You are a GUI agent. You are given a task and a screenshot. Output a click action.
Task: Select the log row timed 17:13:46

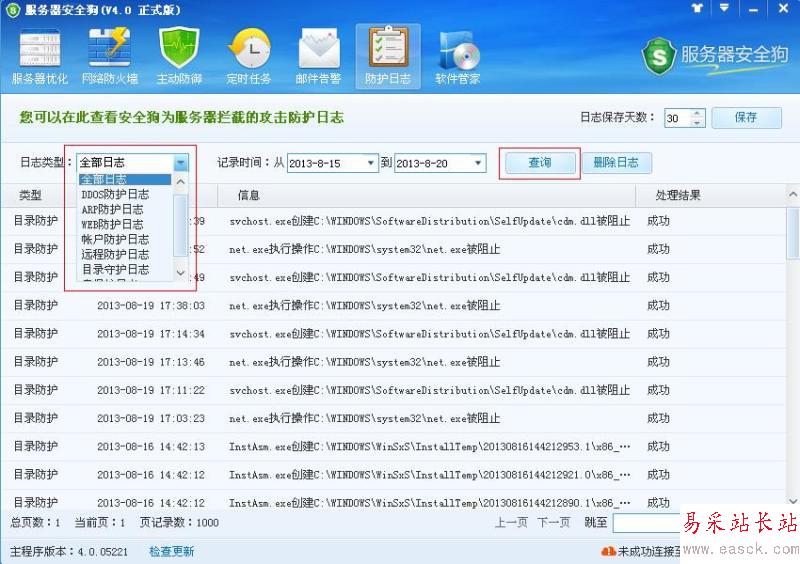click(393, 362)
